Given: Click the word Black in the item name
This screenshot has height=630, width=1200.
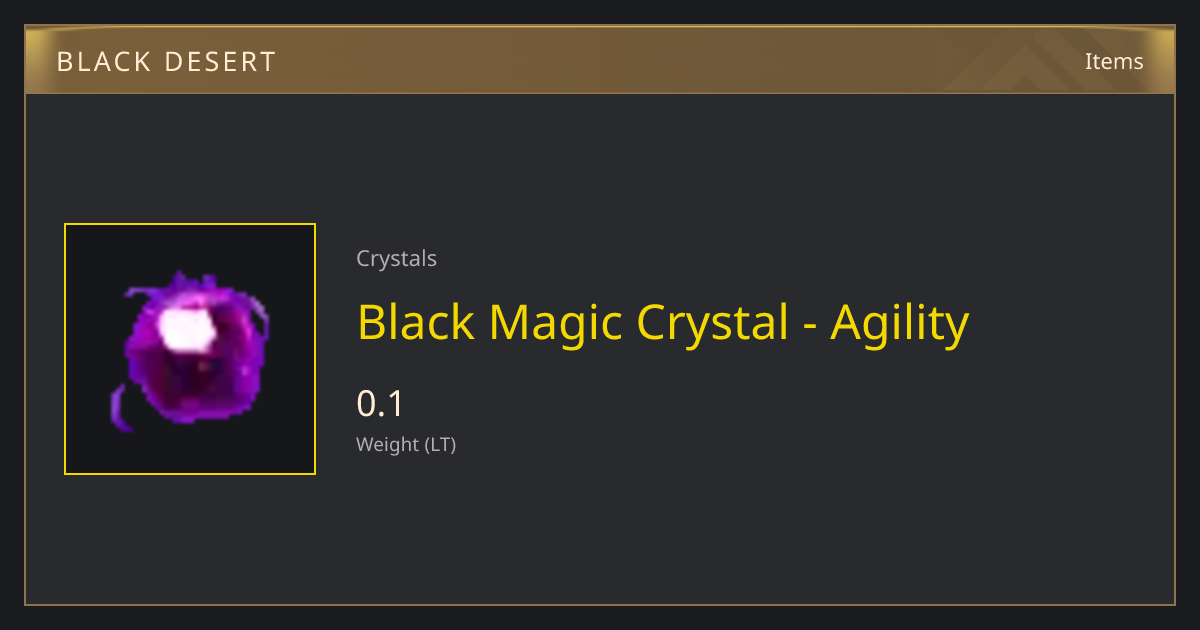Looking at the screenshot, I should [x=416, y=323].
